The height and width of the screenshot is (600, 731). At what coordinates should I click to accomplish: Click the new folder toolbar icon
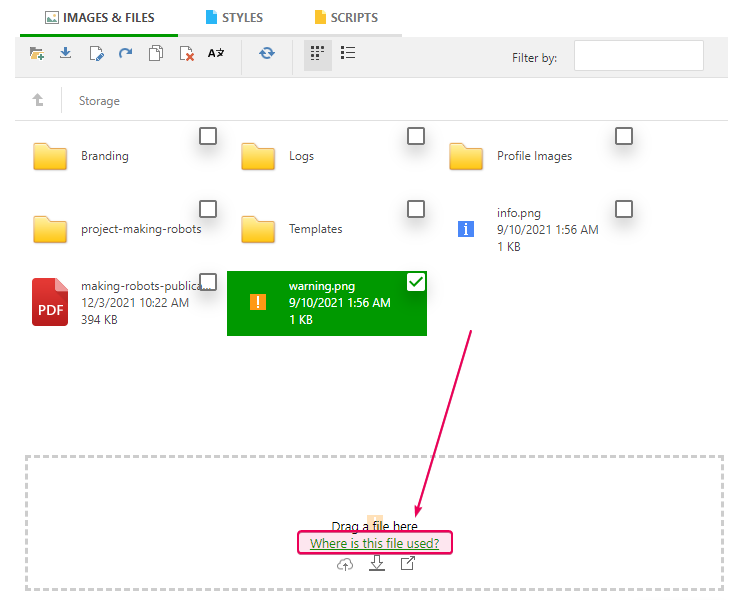click(37, 54)
